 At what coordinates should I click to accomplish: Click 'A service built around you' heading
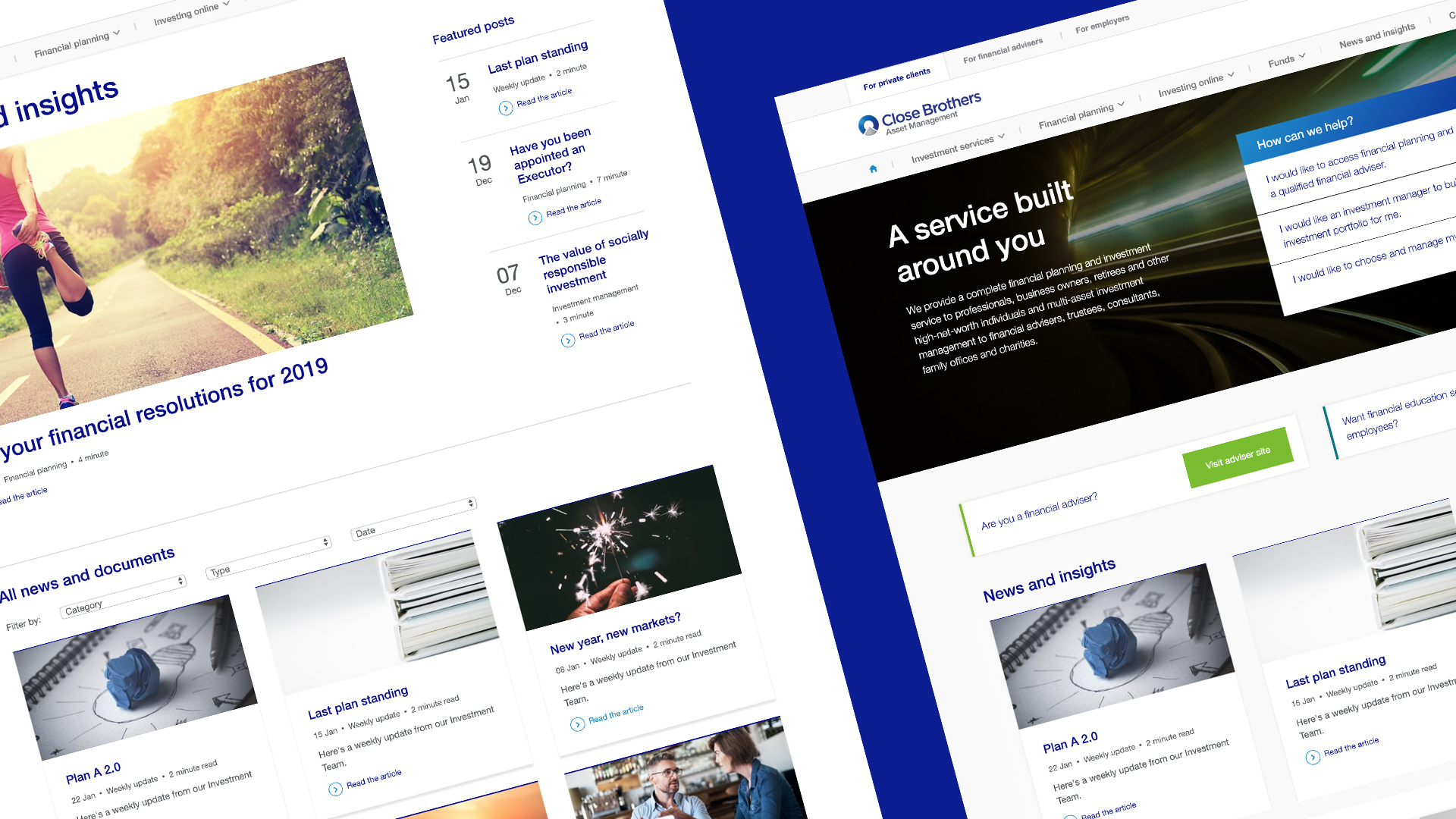(981, 230)
